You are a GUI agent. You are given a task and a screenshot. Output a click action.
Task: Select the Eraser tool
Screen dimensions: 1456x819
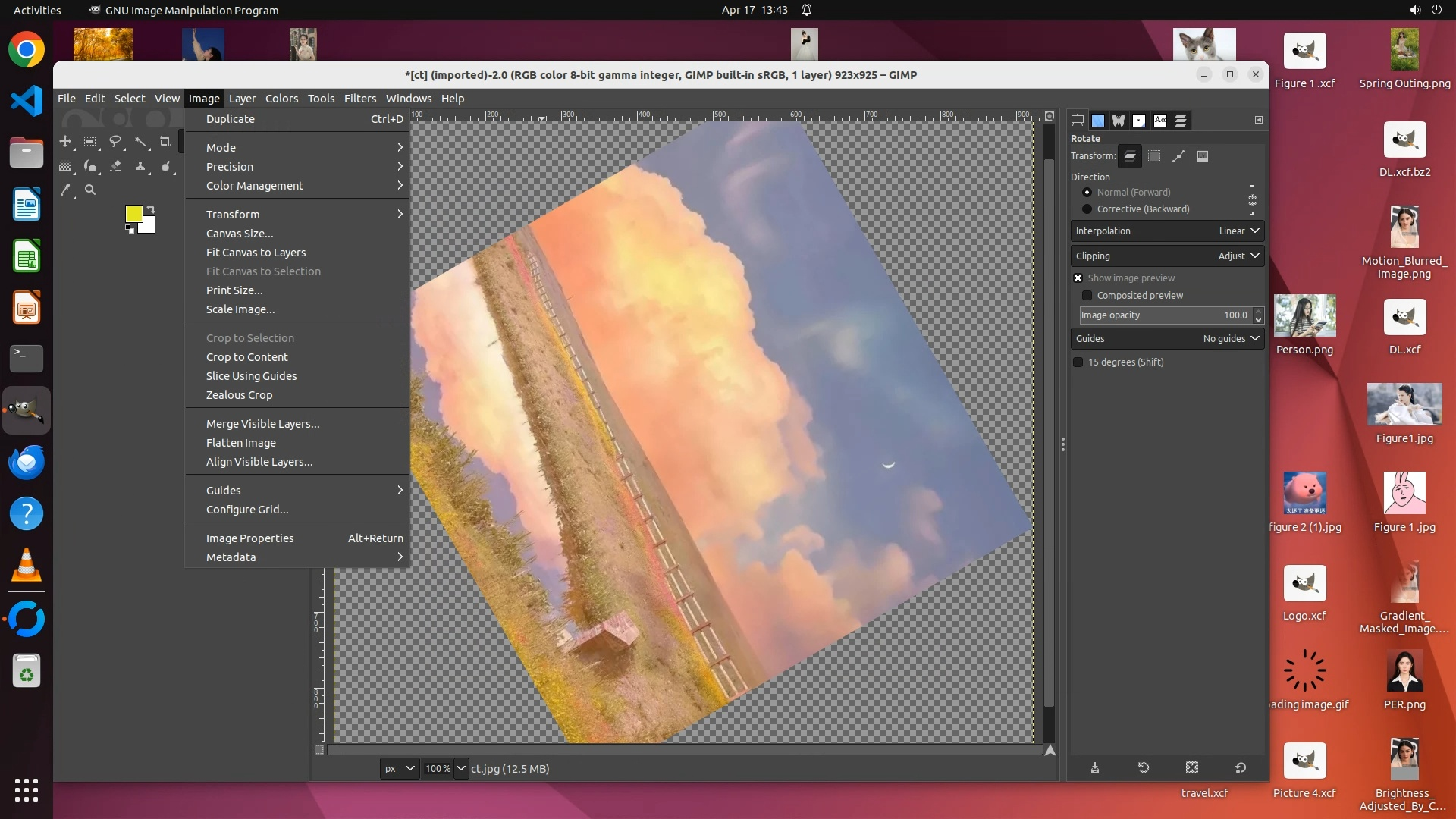115,166
